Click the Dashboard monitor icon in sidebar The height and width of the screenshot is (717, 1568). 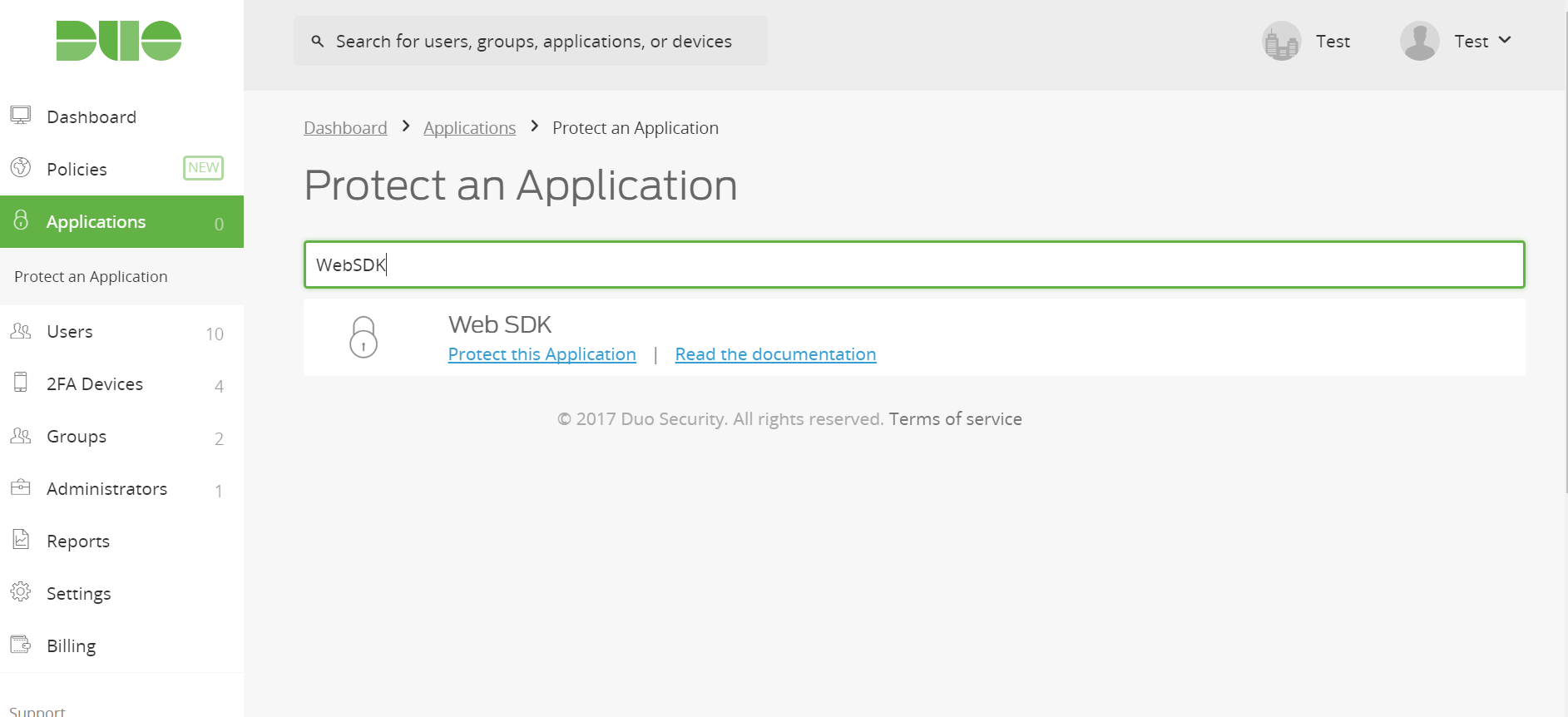point(21,116)
